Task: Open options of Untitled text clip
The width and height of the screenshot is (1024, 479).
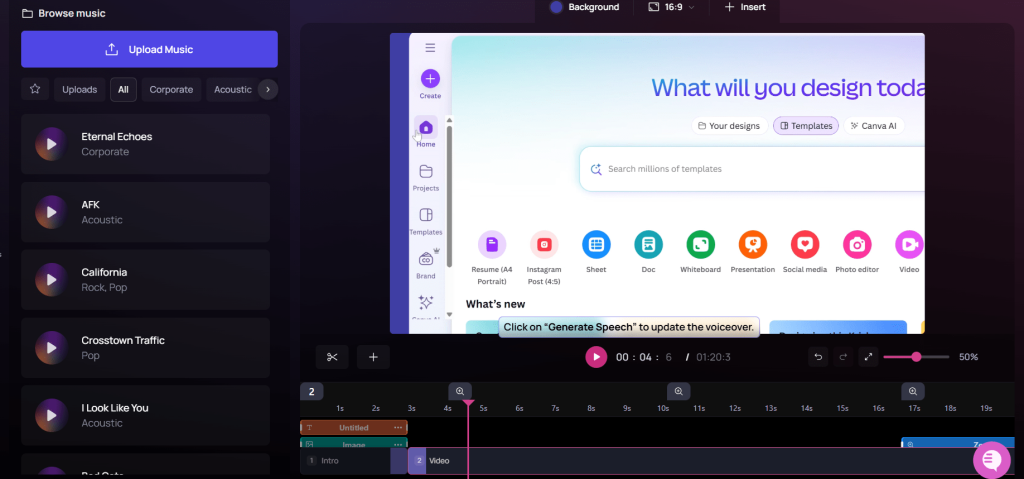Action: [x=398, y=427]
